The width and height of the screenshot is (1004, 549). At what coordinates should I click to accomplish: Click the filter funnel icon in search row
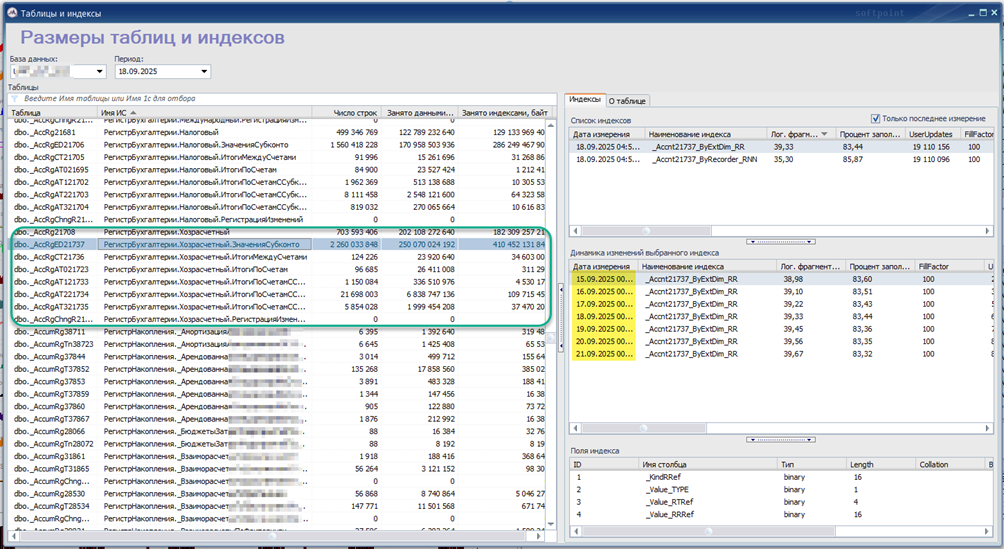click(15, 99)
